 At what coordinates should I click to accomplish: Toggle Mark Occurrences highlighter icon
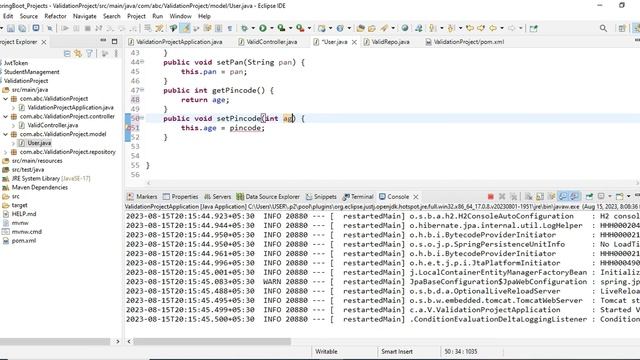coord(186,28)
